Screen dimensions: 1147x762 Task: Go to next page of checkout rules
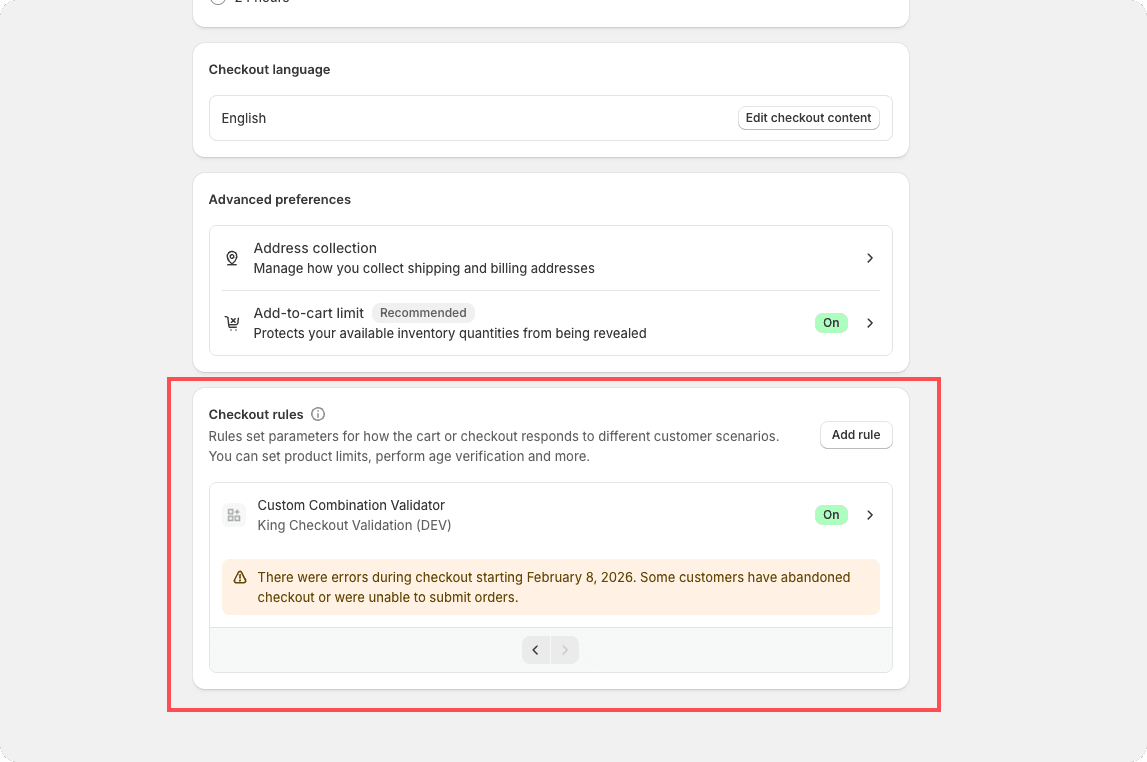[565, 650]
